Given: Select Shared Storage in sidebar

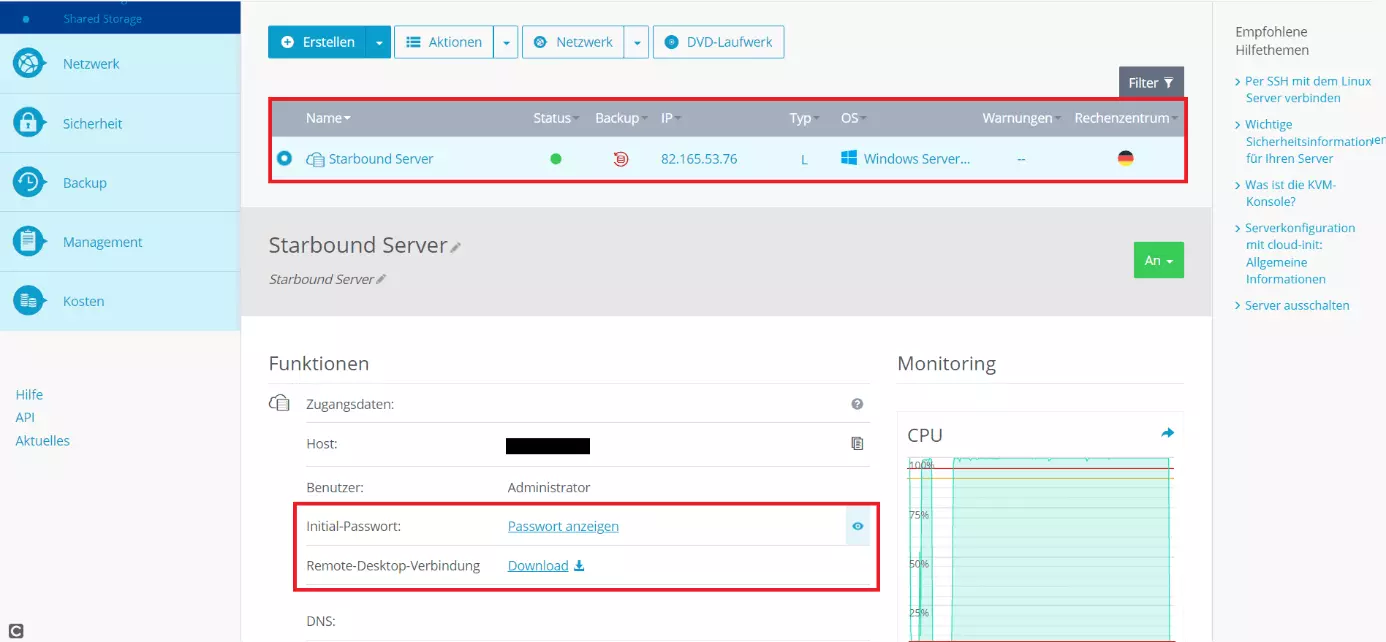Looking at the screenshot, I should pyautogui.click(x=102, y=19).
